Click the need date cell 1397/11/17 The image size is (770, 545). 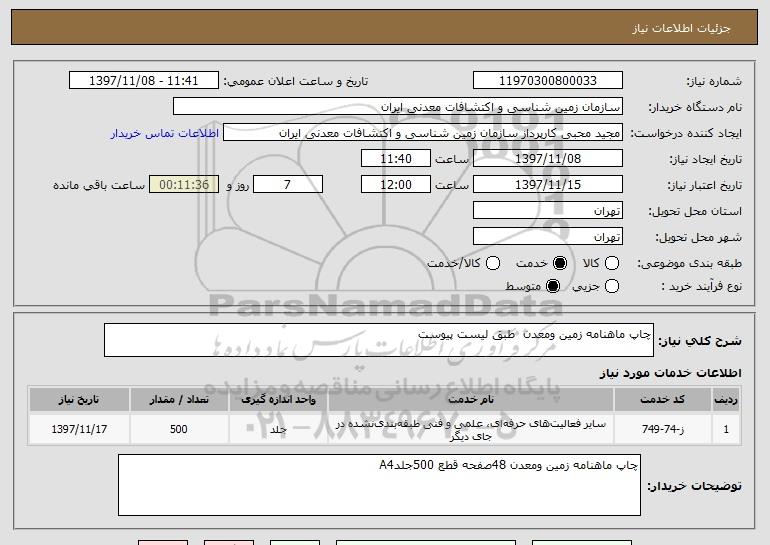tap(79, 429)
